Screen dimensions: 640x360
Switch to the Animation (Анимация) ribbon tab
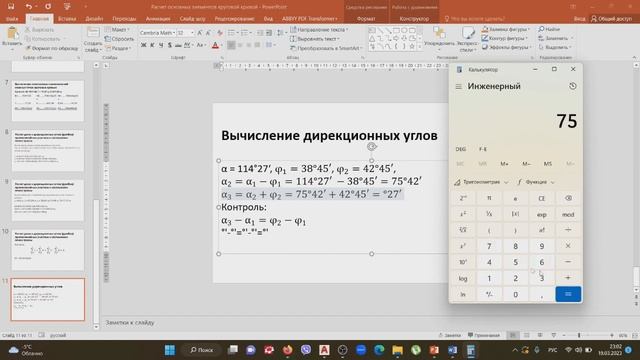pos(158,19)
